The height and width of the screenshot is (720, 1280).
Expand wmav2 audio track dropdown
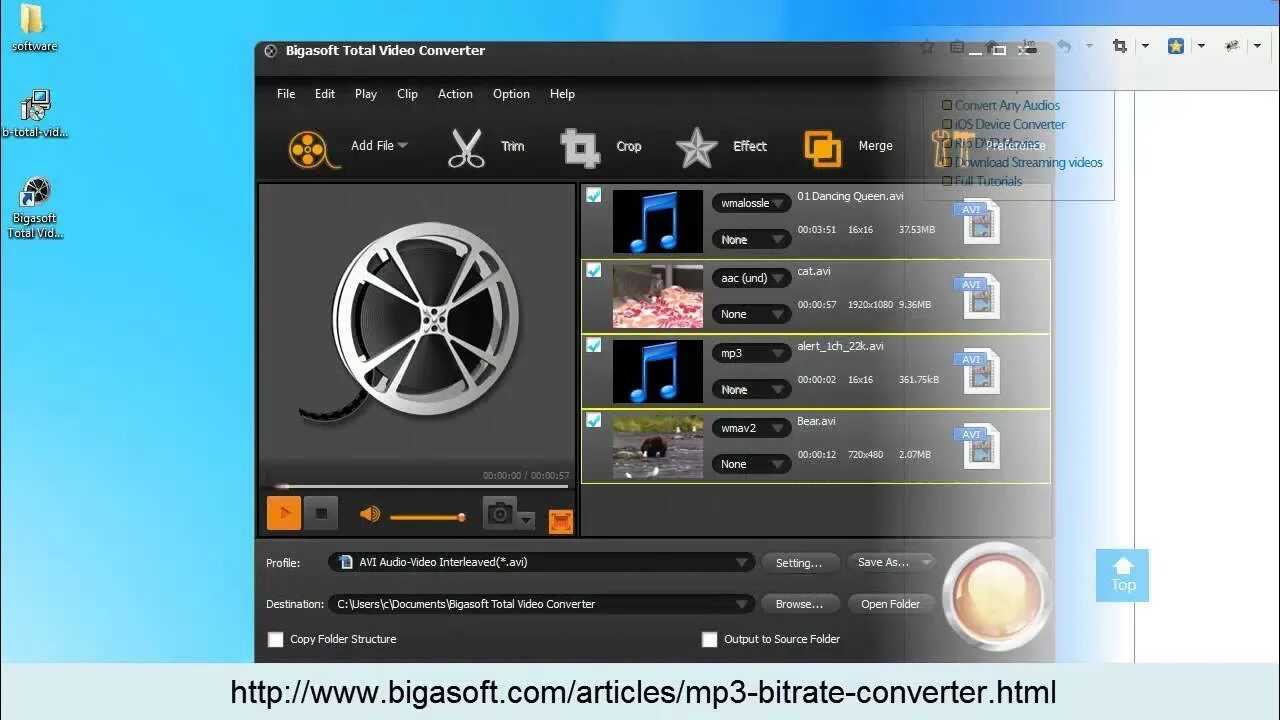[x=752, y=428]
